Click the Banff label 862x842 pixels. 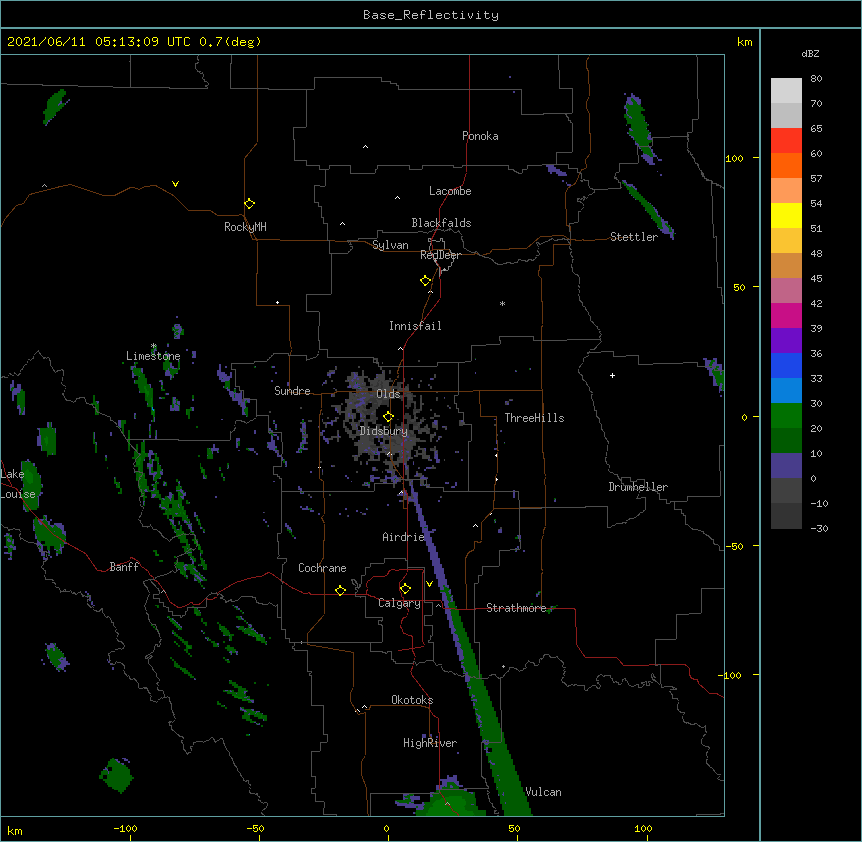124,567
